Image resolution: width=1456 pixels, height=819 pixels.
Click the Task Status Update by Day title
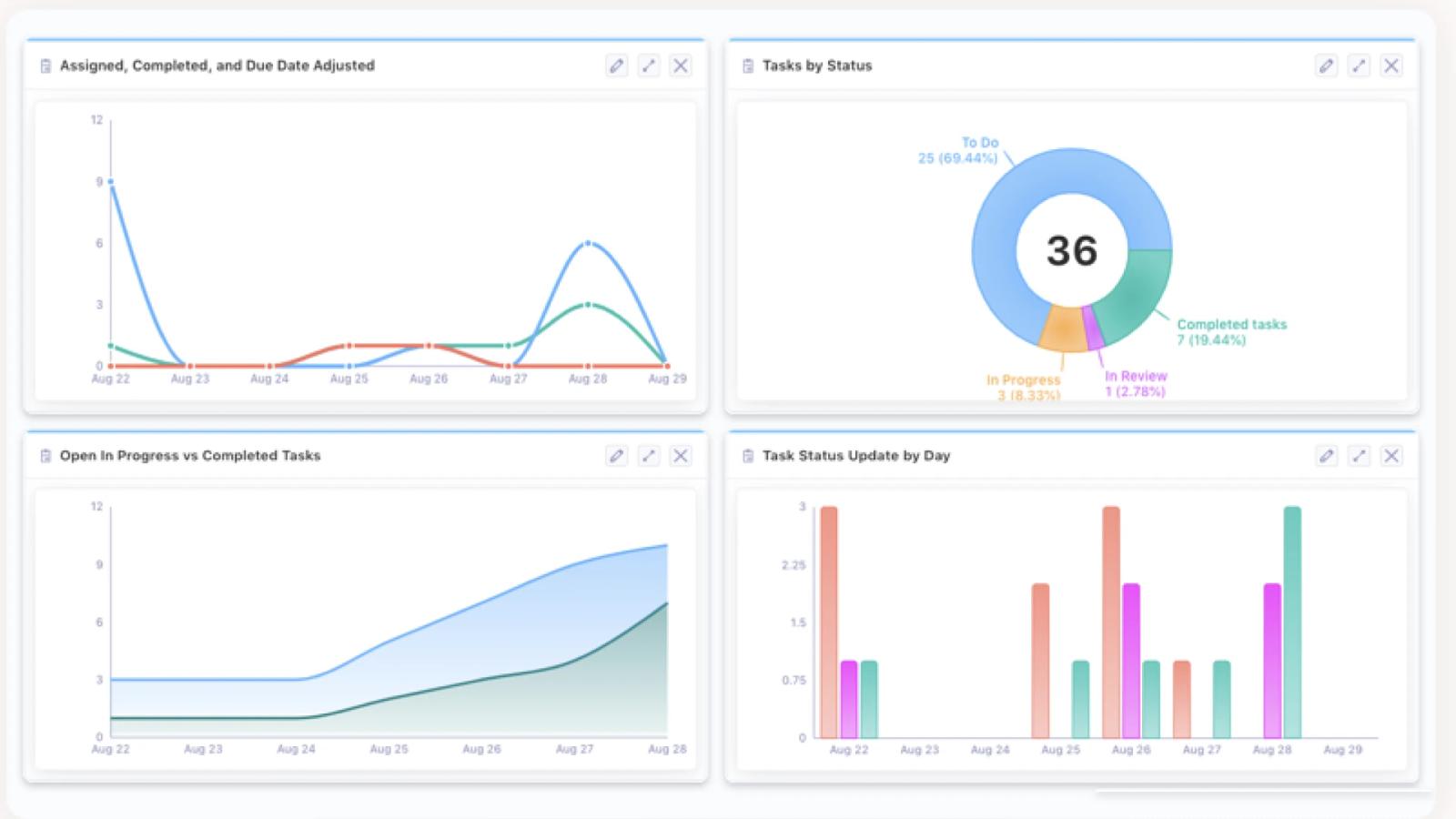coord(856,456)
